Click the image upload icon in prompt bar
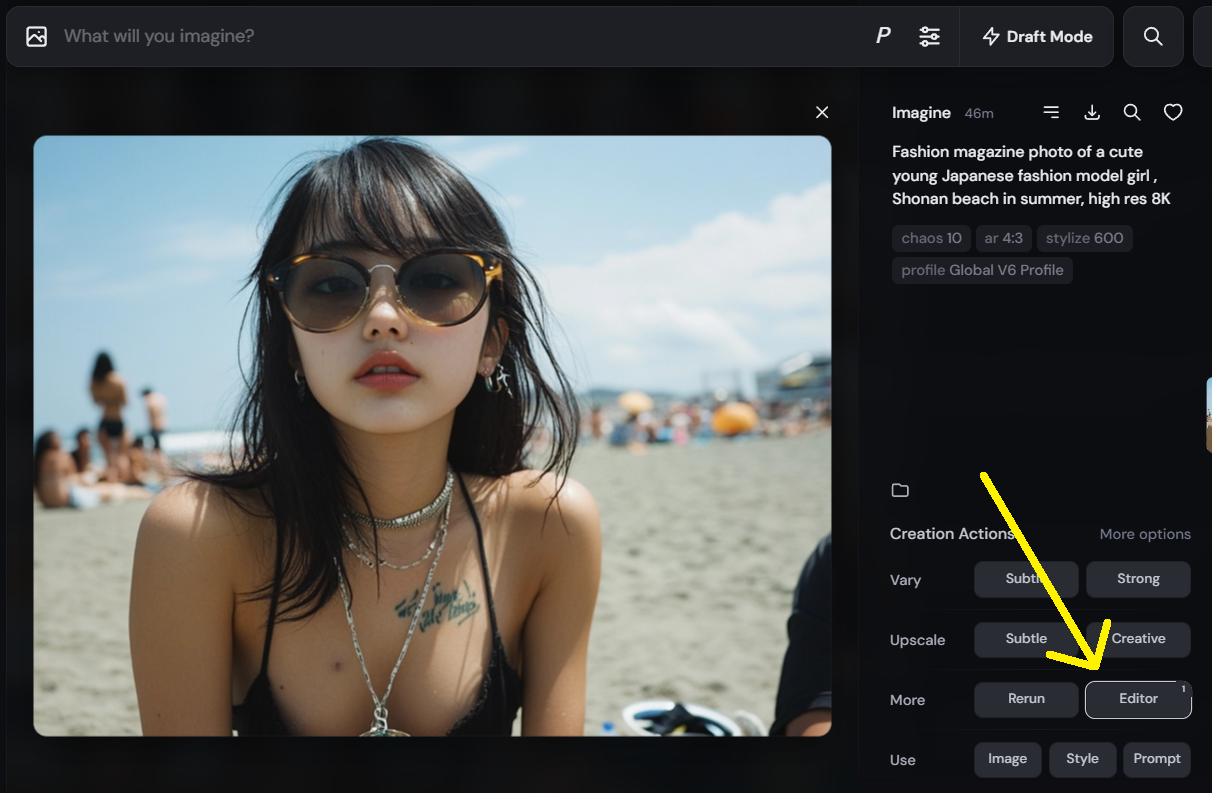1212x793 pixels. 37,36
